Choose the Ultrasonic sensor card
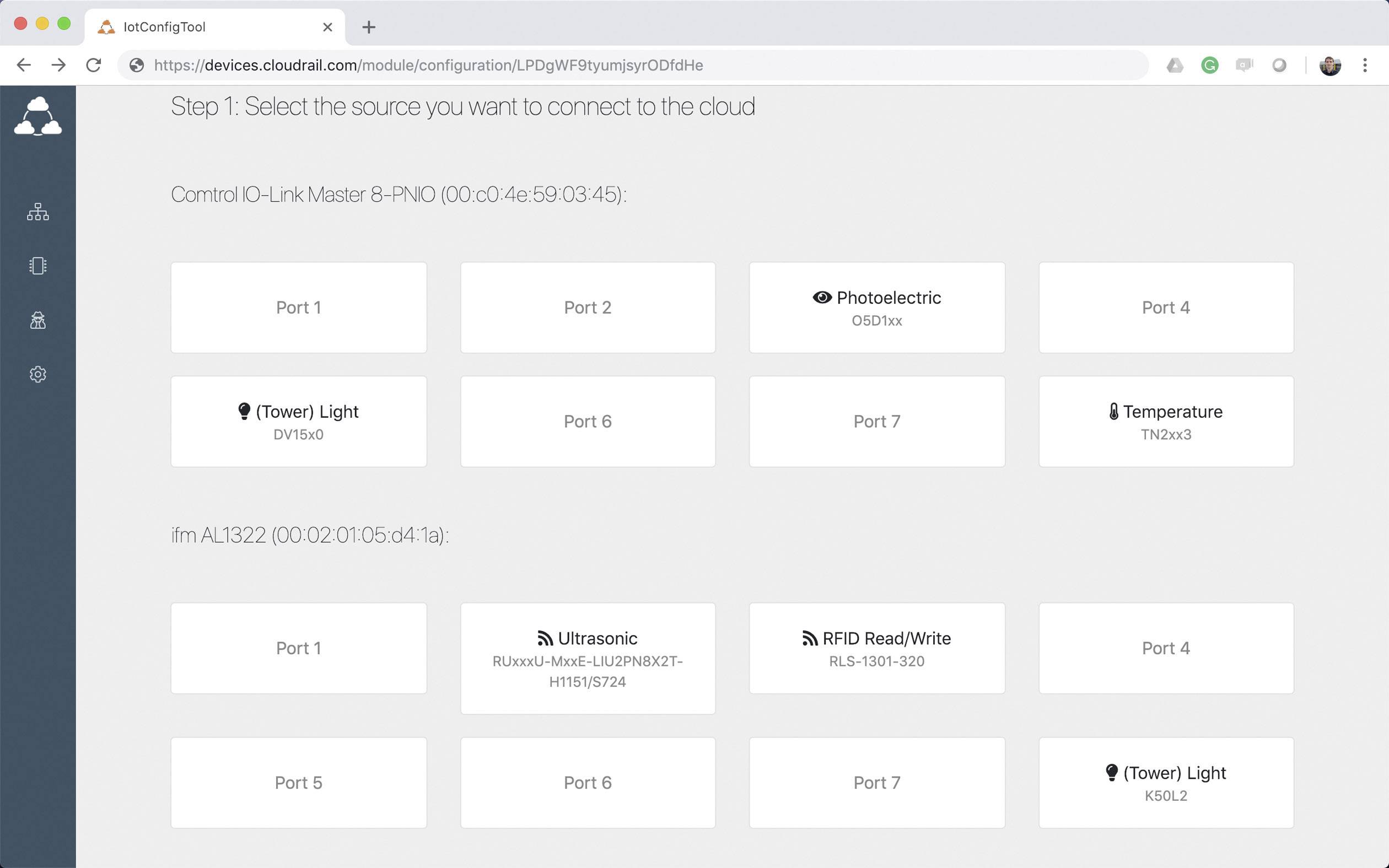Screen dimensions: 1389x868 587,658
